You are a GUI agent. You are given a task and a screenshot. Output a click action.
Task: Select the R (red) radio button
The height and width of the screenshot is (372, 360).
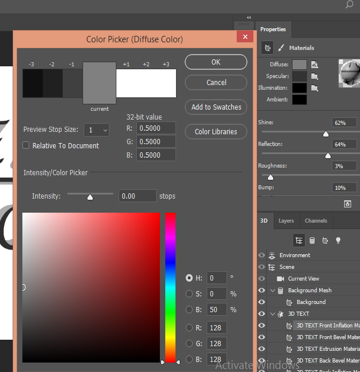pos(189,328)
